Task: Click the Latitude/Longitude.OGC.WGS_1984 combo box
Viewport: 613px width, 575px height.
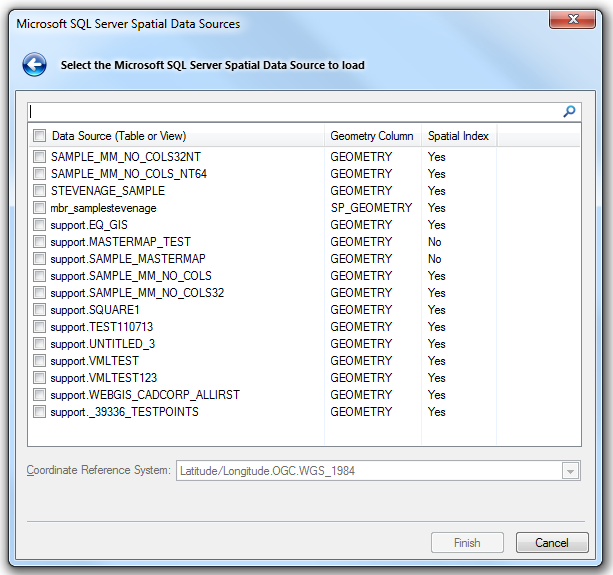Action: click(378, 471)
